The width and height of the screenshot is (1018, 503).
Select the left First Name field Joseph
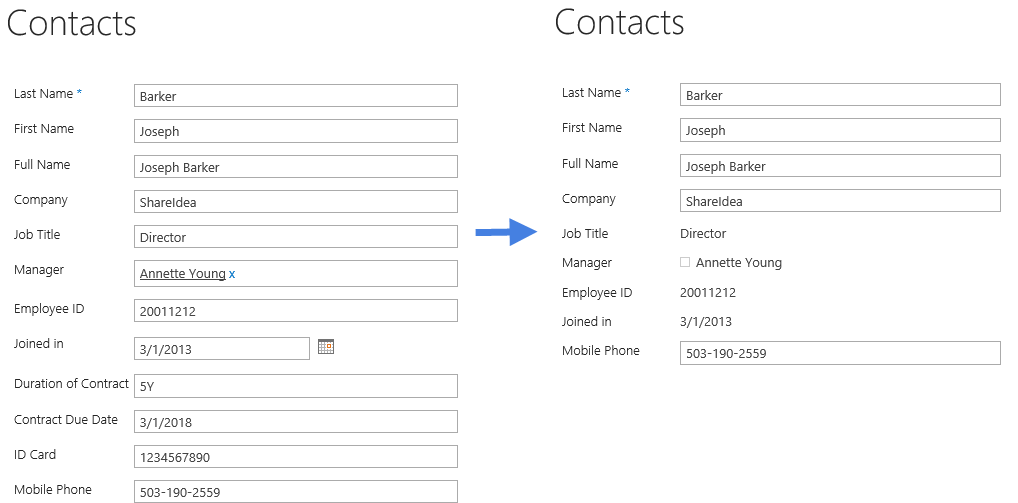tap(295, 131)
